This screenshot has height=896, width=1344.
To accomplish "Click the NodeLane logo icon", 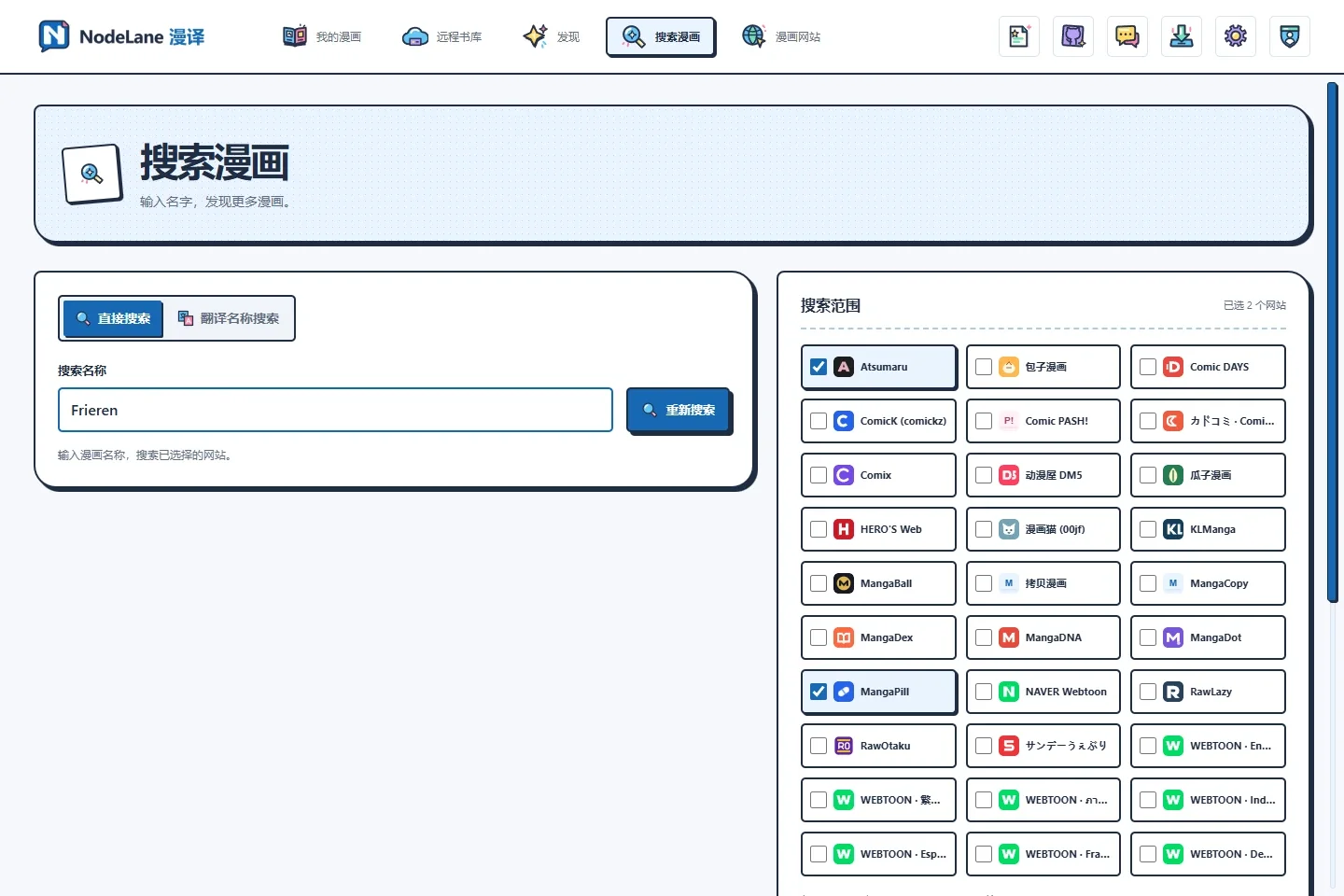I will tap(54, 36).
